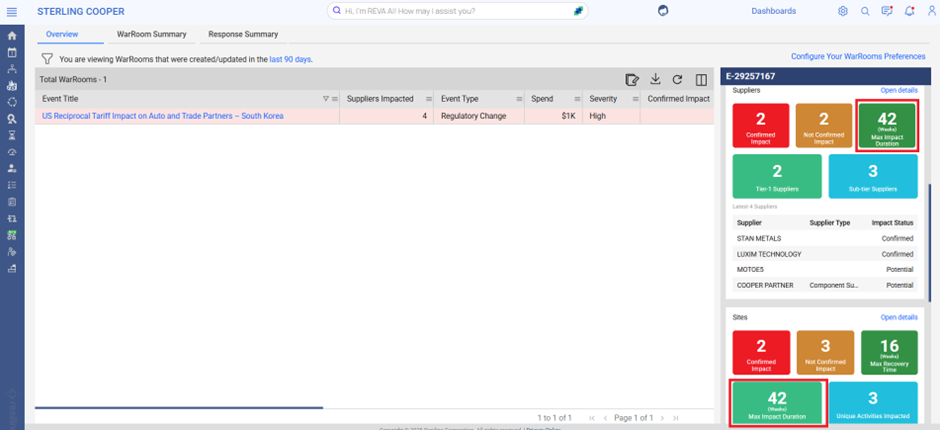
Task: Open Suppliers Impacted column menu
Action: 429,99
